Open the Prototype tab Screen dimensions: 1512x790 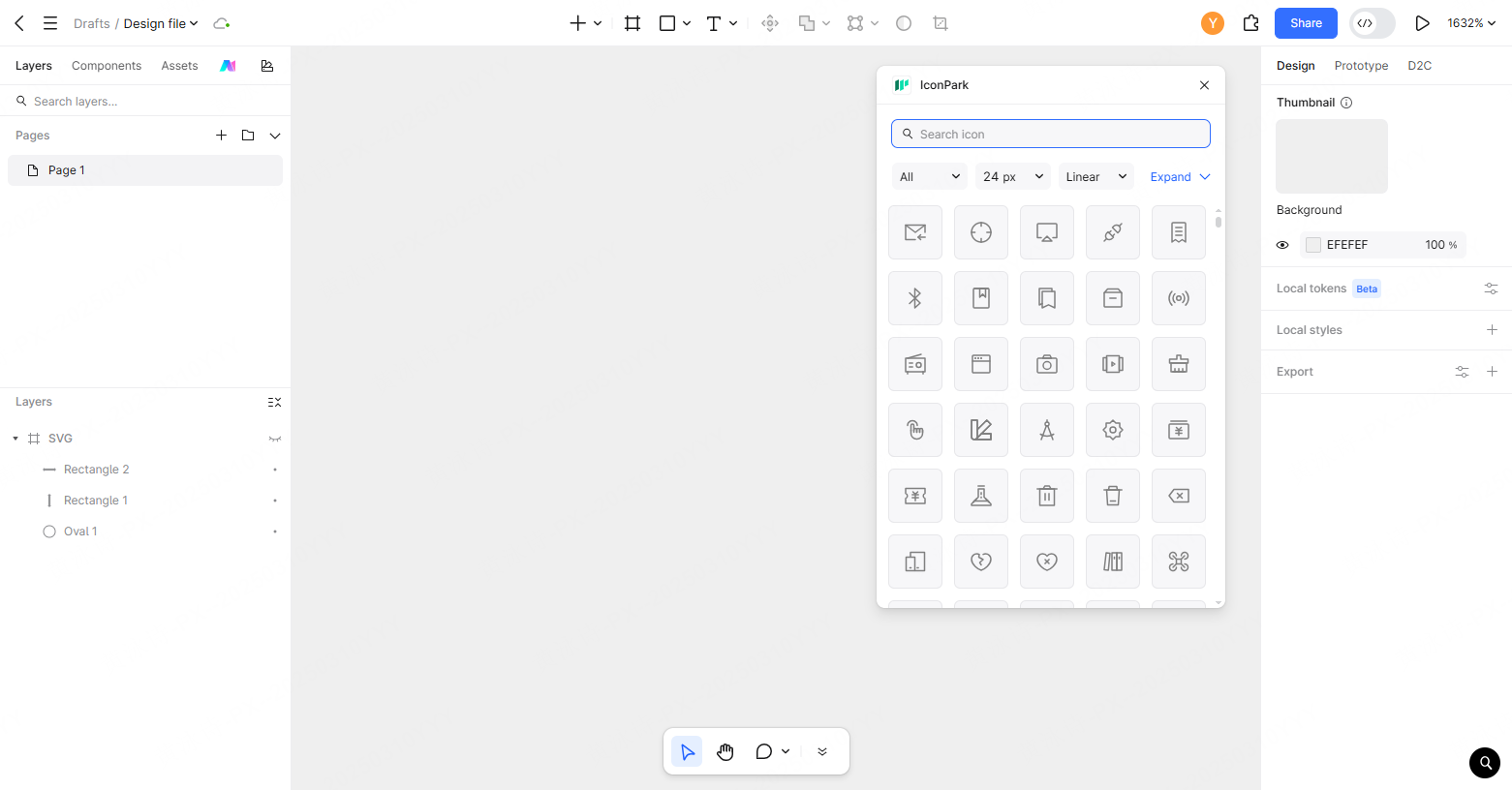[x=1361, y=66]
